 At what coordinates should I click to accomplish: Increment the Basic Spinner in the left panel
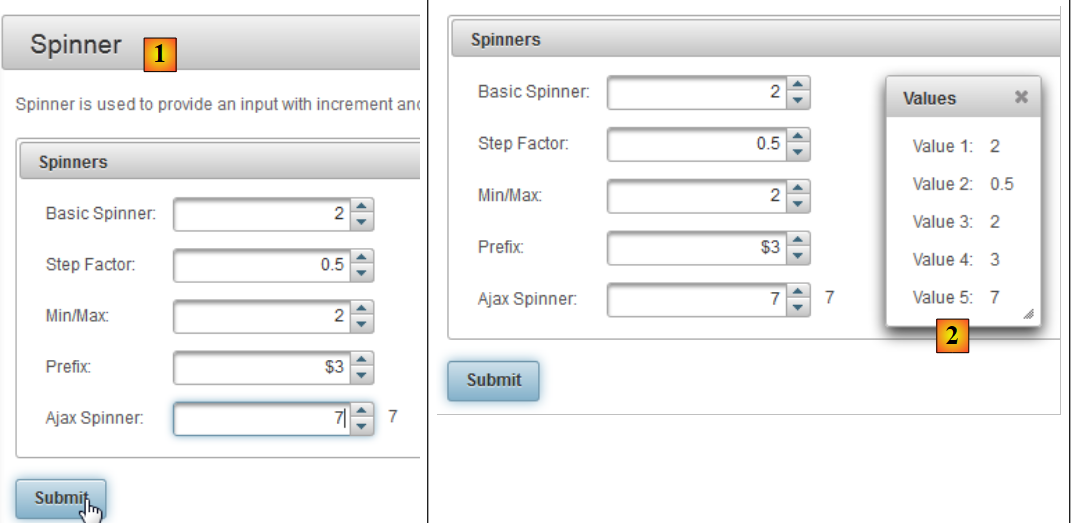(x=363, y=206)
